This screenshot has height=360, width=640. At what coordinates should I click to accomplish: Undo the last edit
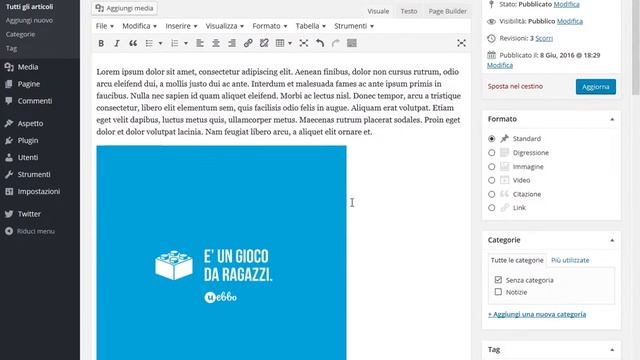coord(320,43)
